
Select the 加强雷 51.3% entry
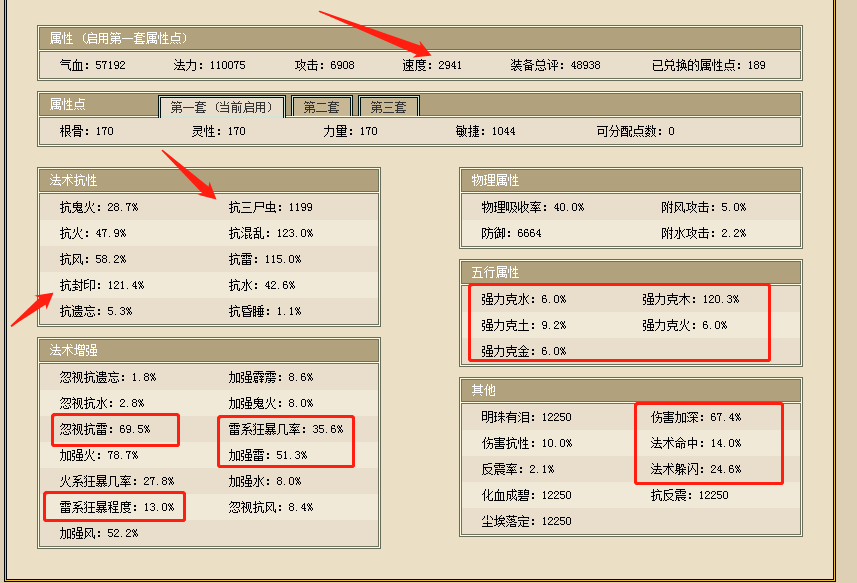click(x=268, y=455)
